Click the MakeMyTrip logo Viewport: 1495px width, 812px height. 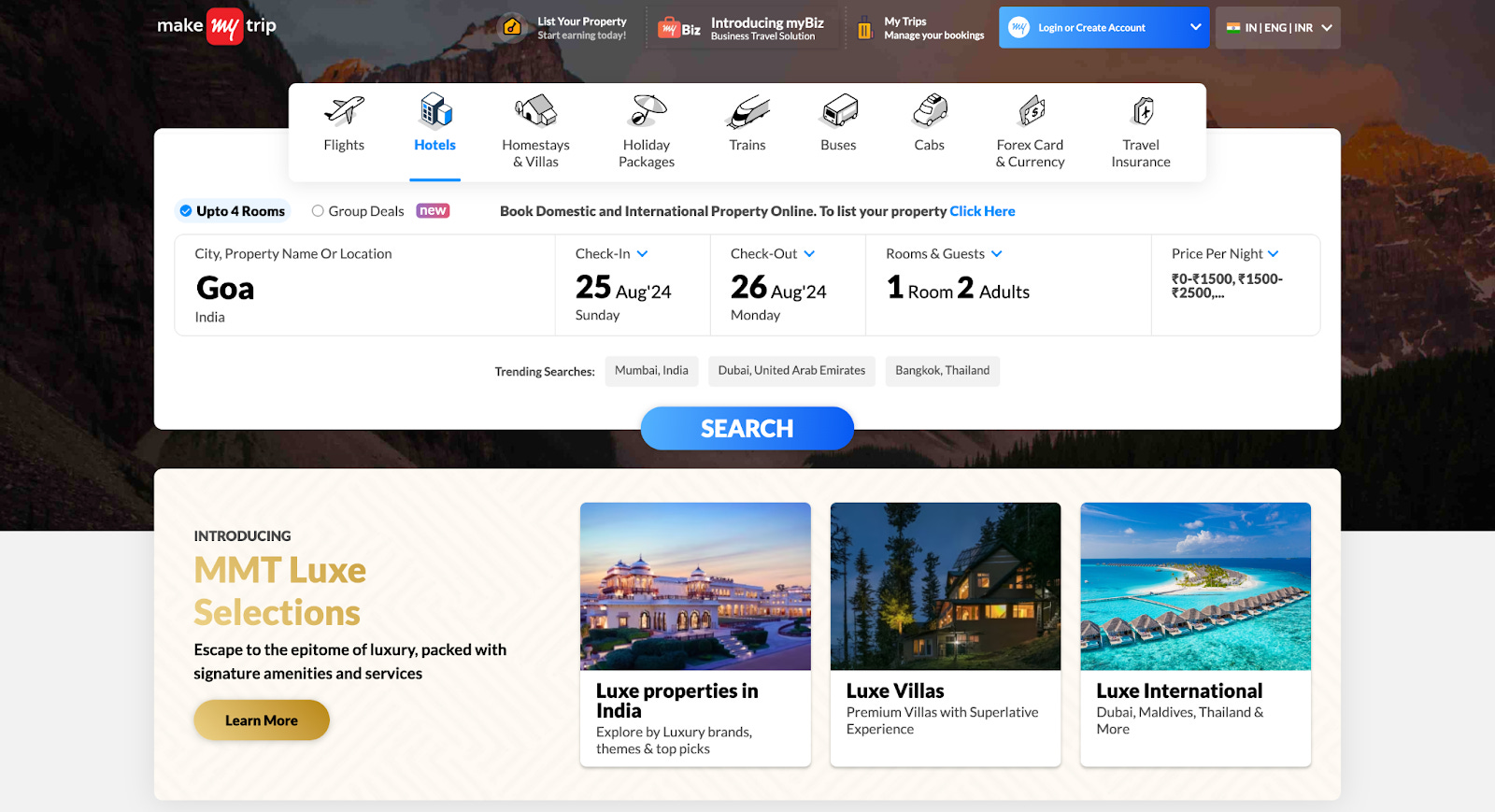(x=217, y=26)
